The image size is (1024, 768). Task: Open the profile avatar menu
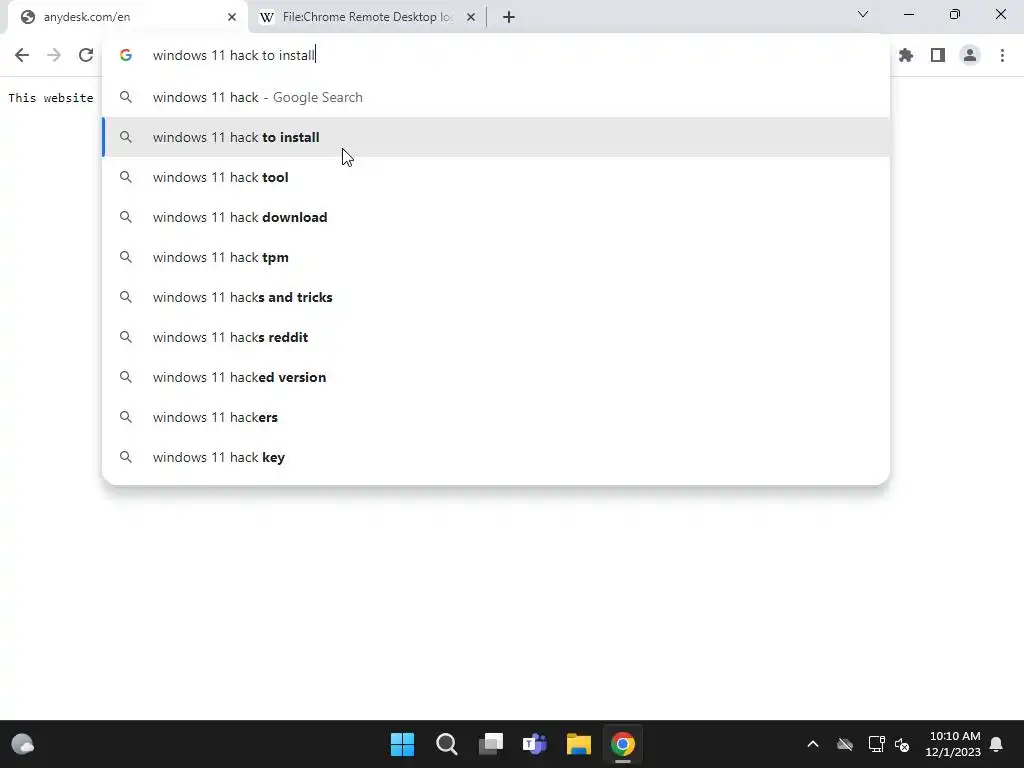coord(970,56)
